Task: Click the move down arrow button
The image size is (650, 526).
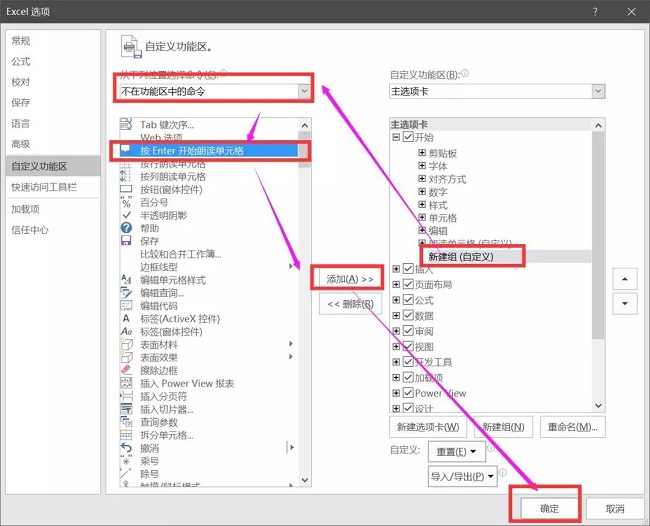Action: click(625, 303)
